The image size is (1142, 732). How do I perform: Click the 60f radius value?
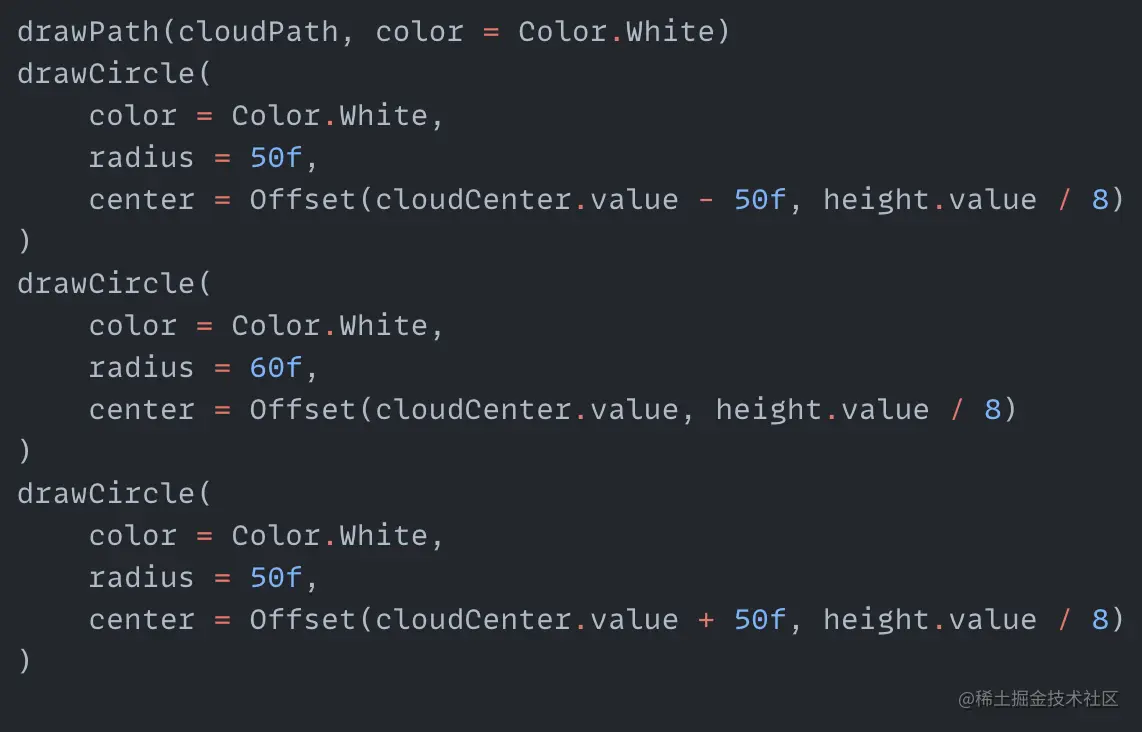(x=275, y=368)
